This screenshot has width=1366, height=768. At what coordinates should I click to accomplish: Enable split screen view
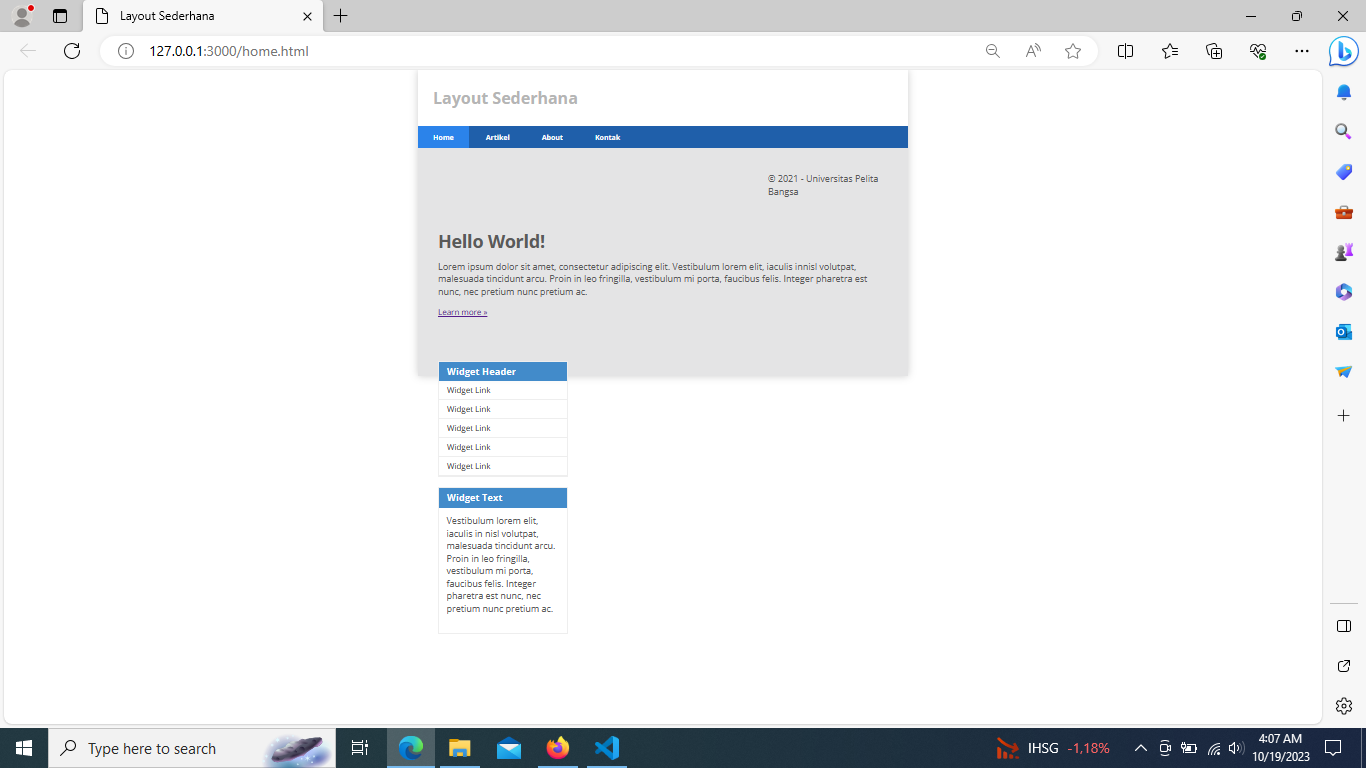tap(1125, 51)
